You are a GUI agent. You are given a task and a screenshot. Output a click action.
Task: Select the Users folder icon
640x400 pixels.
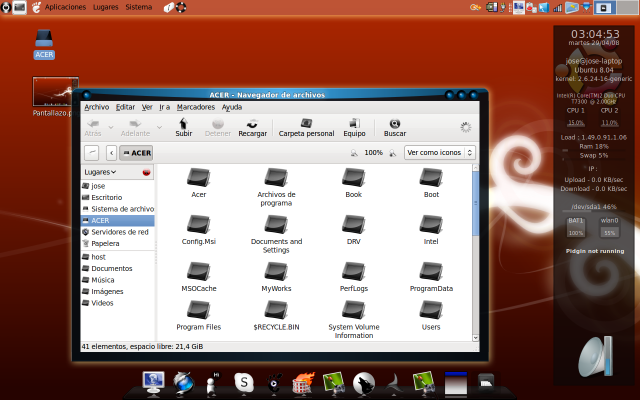click(431, 310)
